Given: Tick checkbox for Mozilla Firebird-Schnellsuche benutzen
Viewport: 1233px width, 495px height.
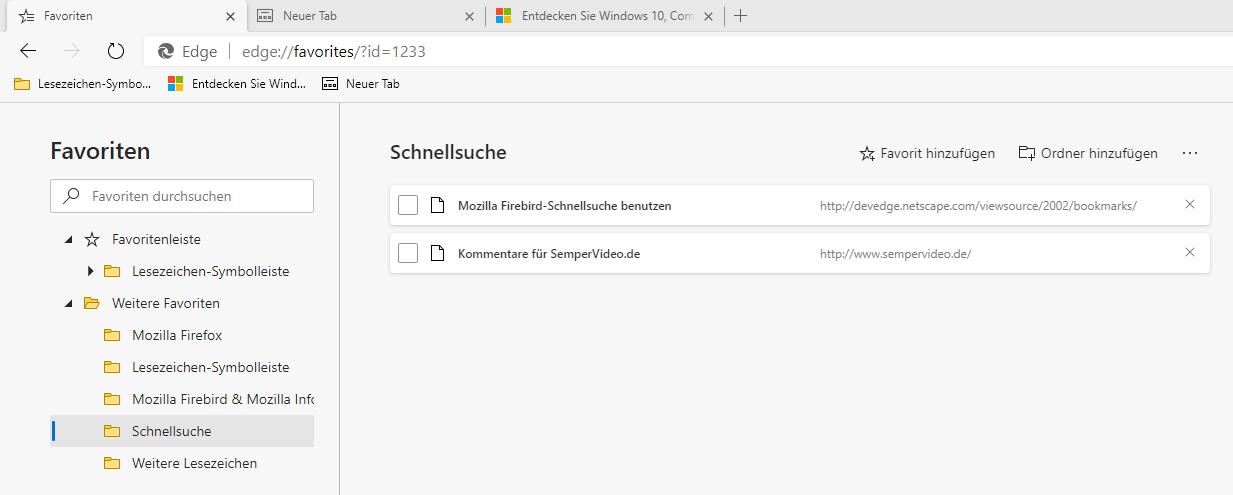Looking at the screenshot, I should pos(408,206).
